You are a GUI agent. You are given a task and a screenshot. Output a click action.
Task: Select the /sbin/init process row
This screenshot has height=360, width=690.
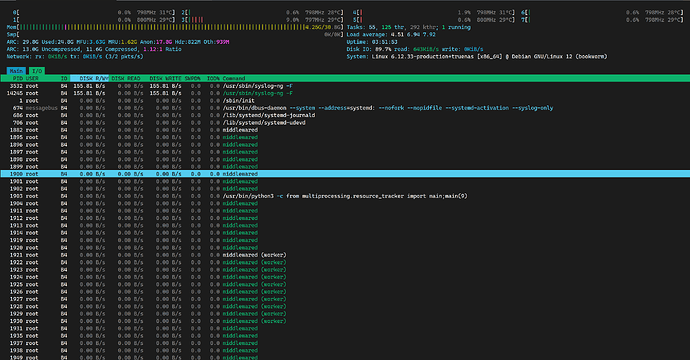pyautogui.click(x=345, y=101)
